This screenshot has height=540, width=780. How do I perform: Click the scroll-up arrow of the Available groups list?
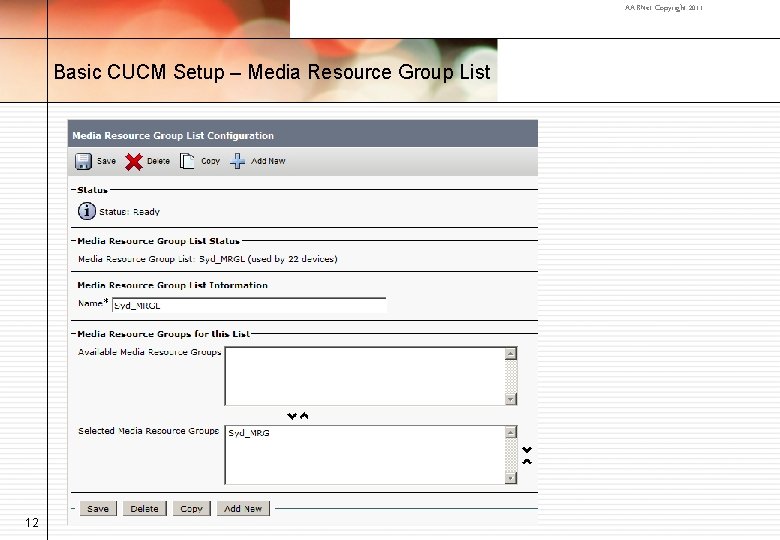(x=511, y=354)
